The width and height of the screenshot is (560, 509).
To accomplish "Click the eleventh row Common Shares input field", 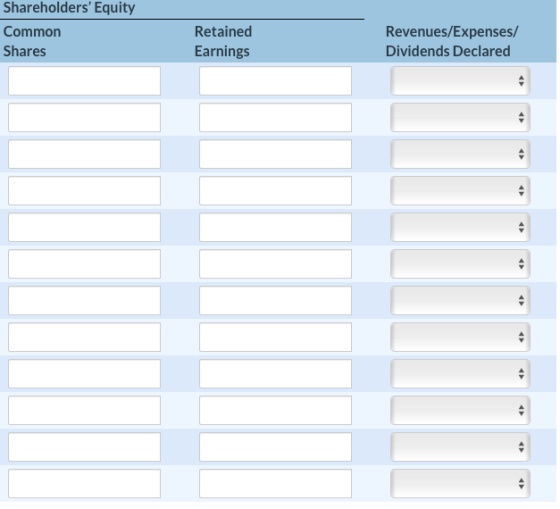I will tap(85, 447).
